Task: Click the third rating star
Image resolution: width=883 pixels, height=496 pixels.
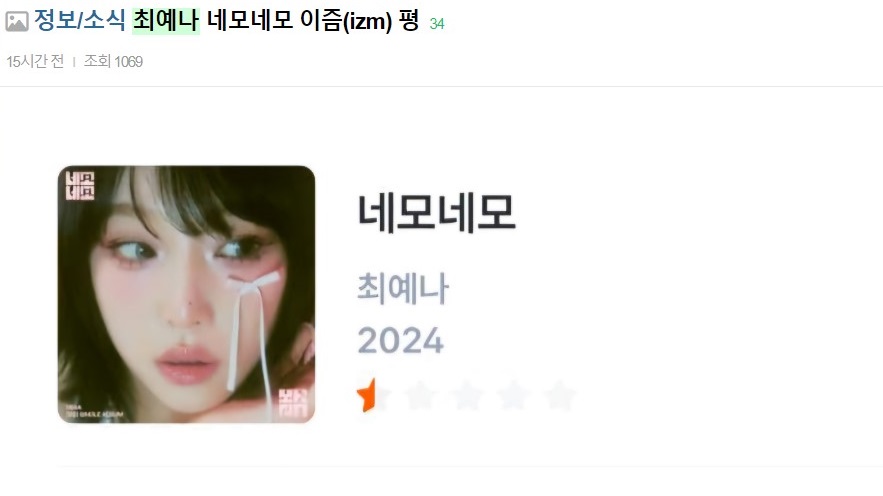Action: click(x=468, y=396)
